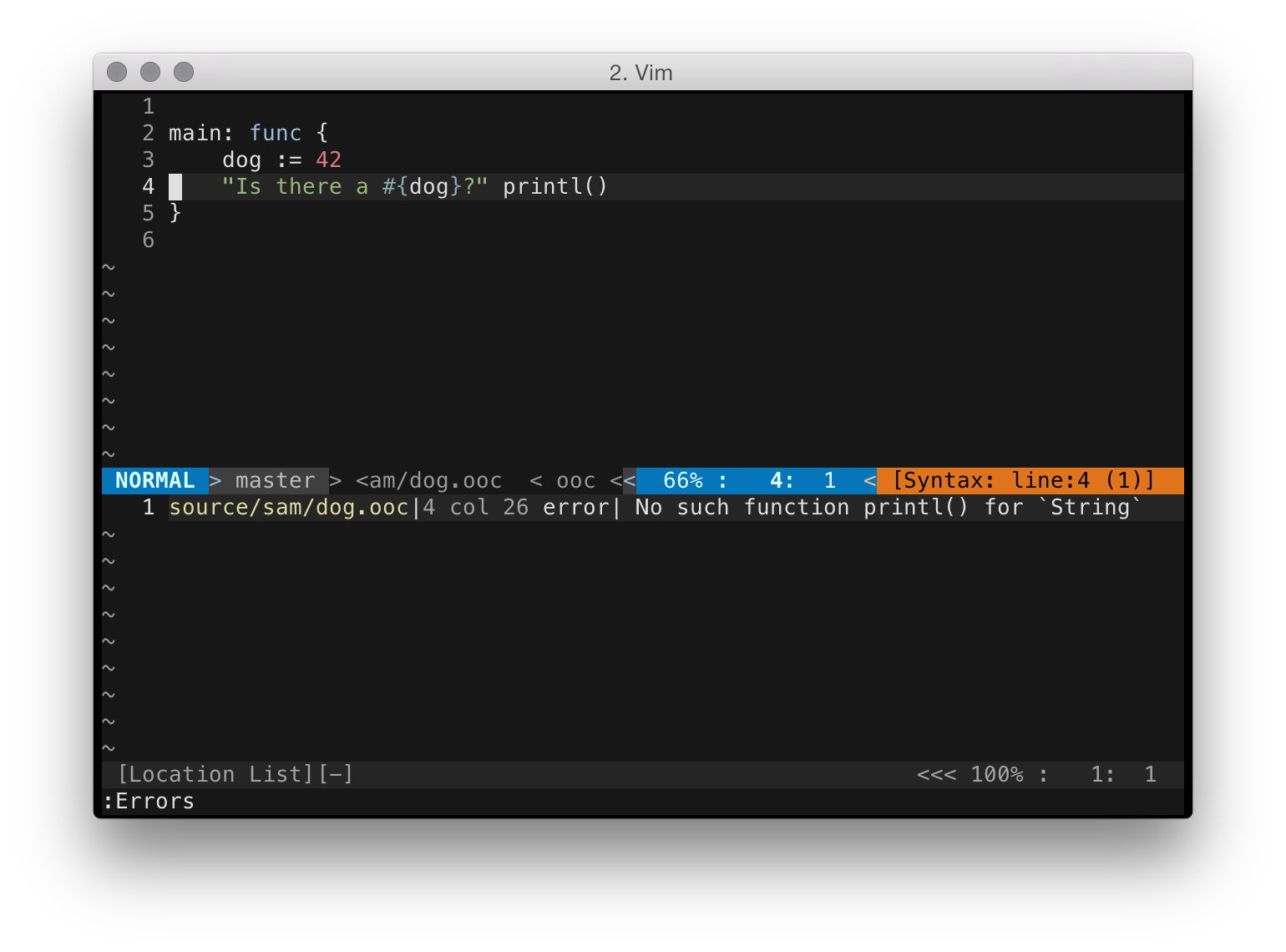Click the cursor block on line 4
This screenshot has height=952, width=1286.
click(175, 186)
